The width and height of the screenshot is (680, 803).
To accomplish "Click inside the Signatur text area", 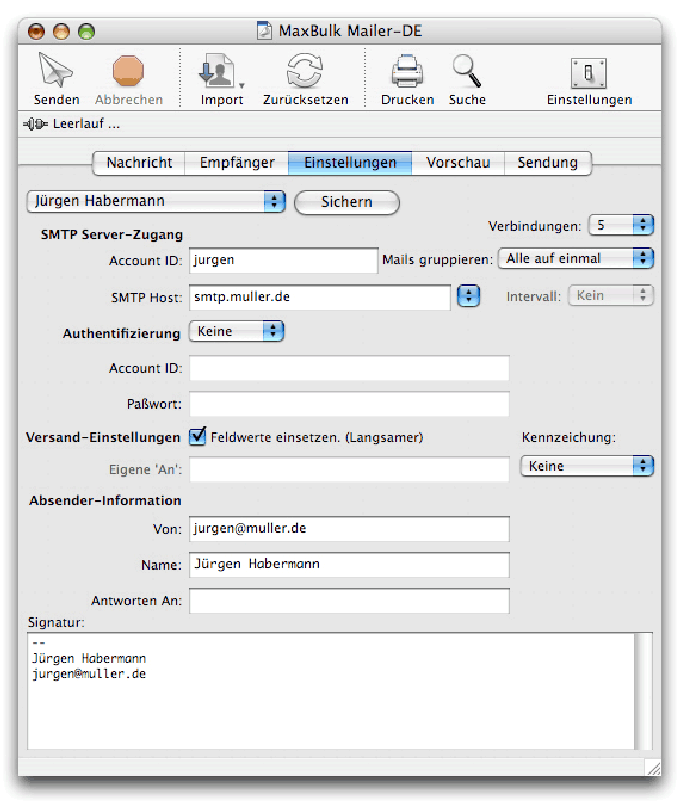I will [x=330, y=691].
